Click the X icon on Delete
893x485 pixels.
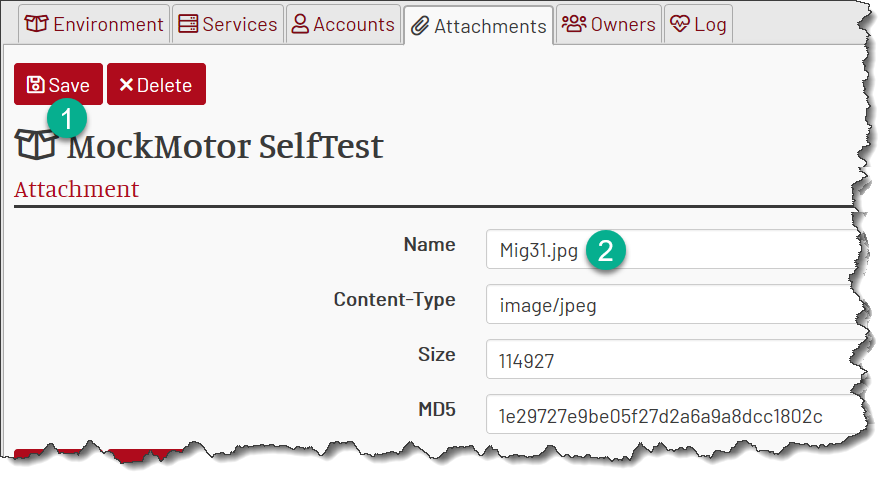coord(126,85)
